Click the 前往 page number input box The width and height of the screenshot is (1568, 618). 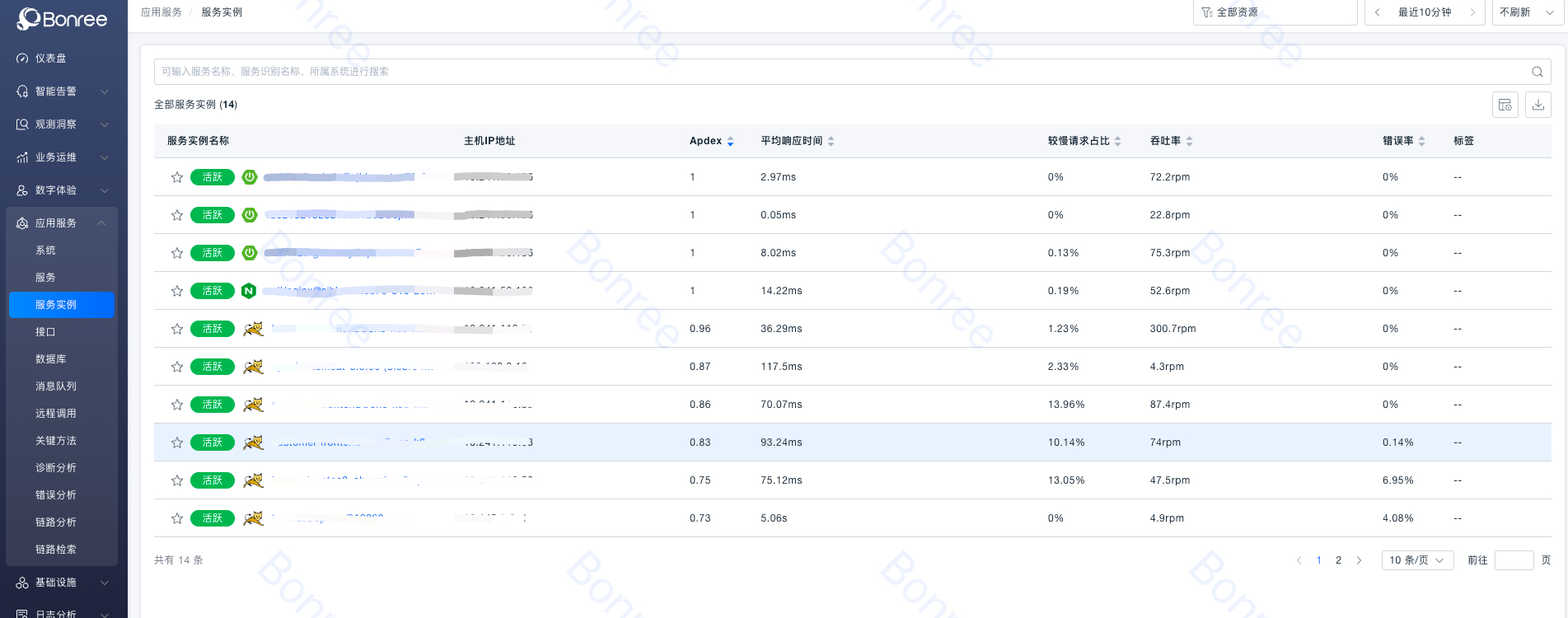point(1514,560)
